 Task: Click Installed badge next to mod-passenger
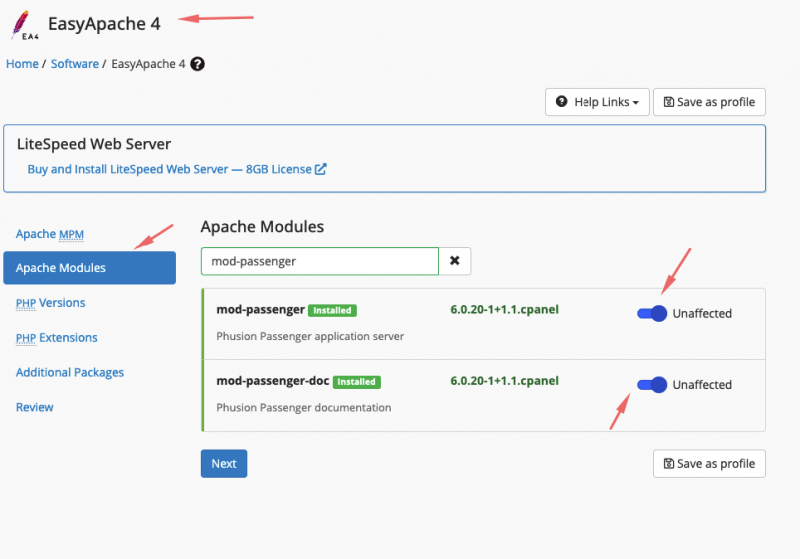point(332,310)
